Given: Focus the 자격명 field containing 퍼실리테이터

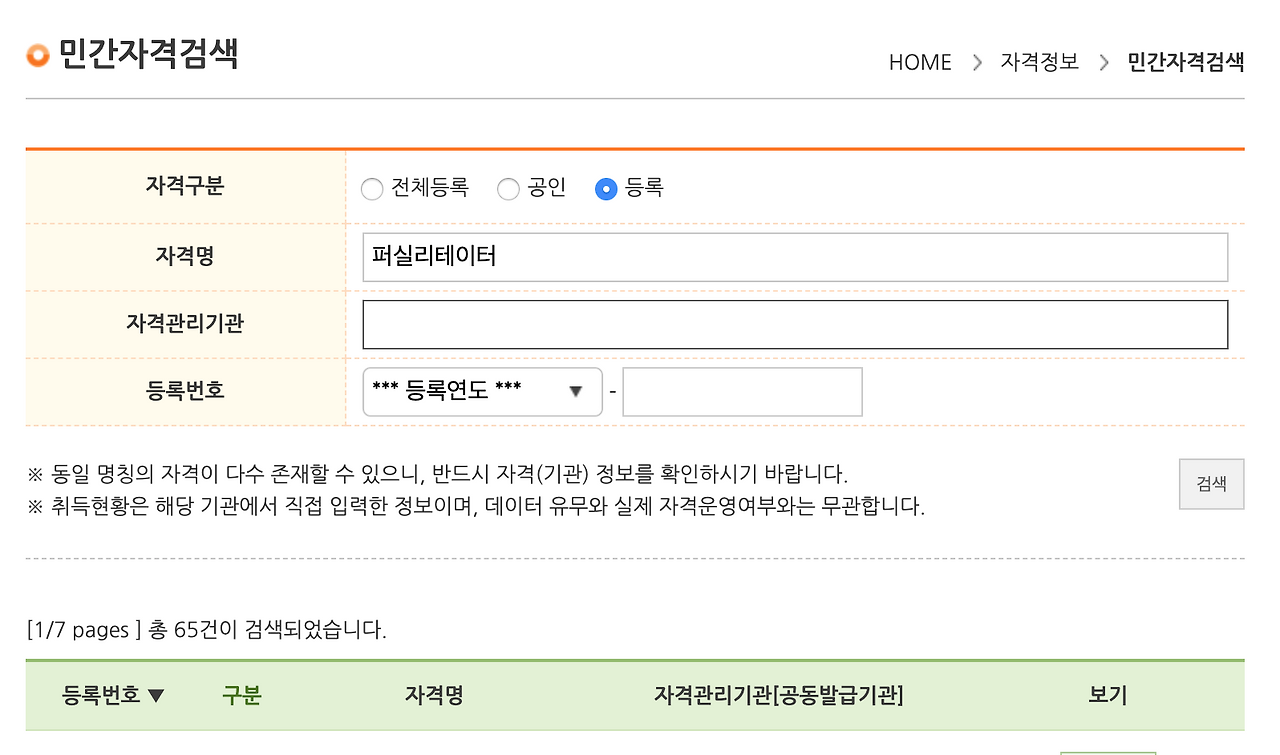Looking at the screenshot, I should pos(795,257).
